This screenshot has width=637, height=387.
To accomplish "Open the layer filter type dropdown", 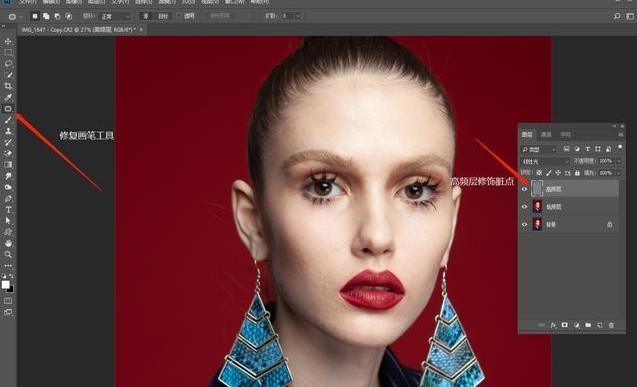I will click(539, 149).
